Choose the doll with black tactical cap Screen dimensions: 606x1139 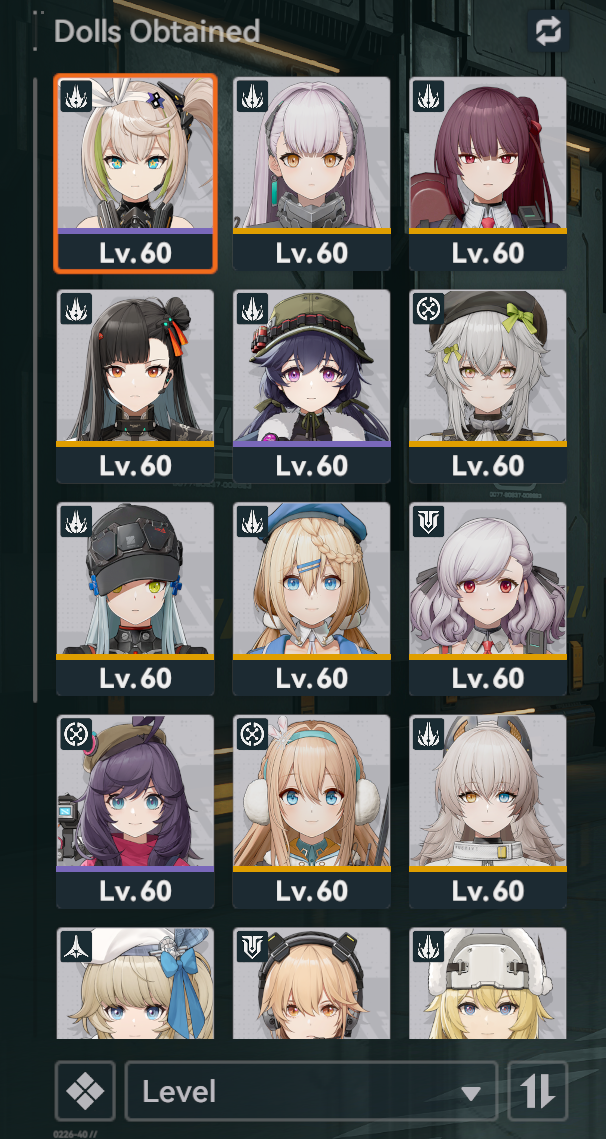point(135,599)
